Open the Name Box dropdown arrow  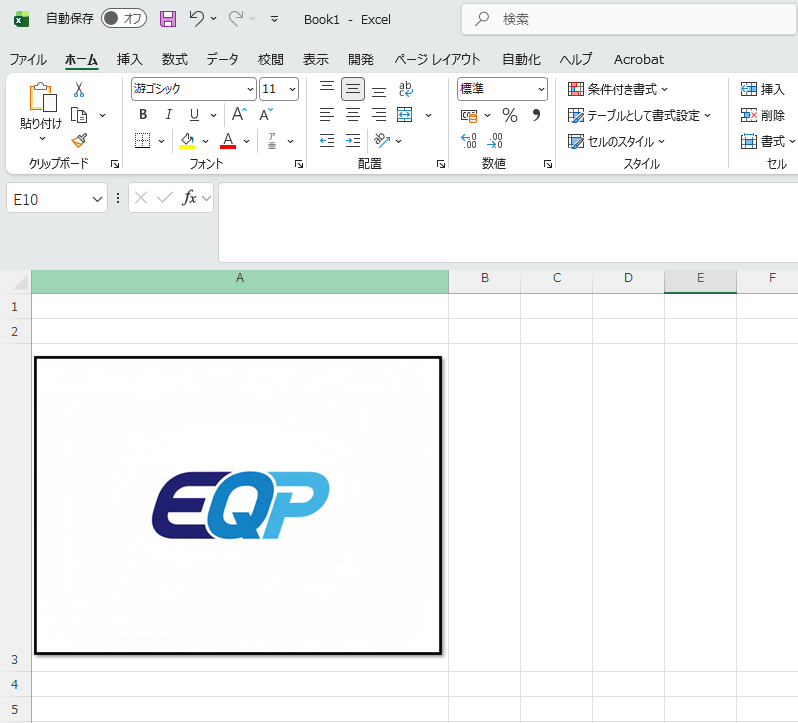click(x=98, y=199)
